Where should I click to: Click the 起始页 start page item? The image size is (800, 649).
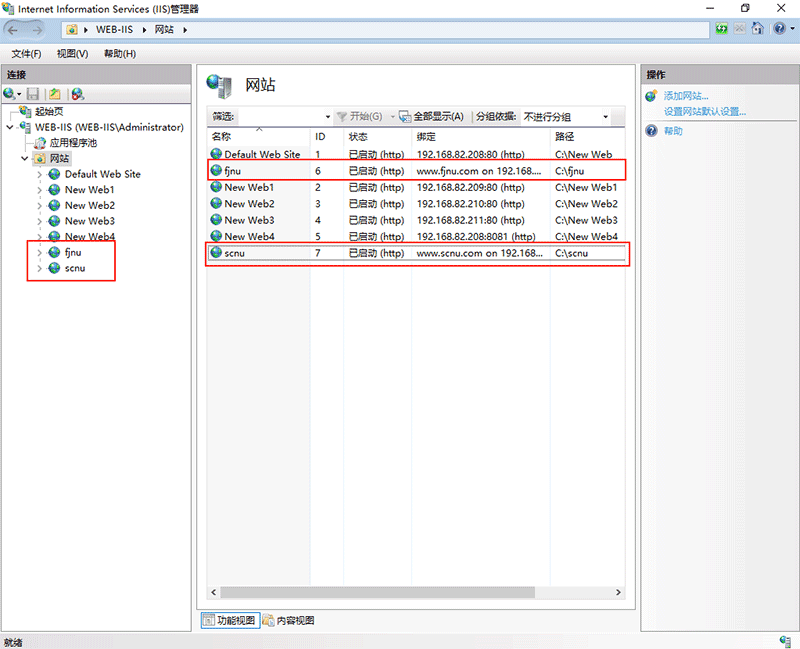(48, 112)
